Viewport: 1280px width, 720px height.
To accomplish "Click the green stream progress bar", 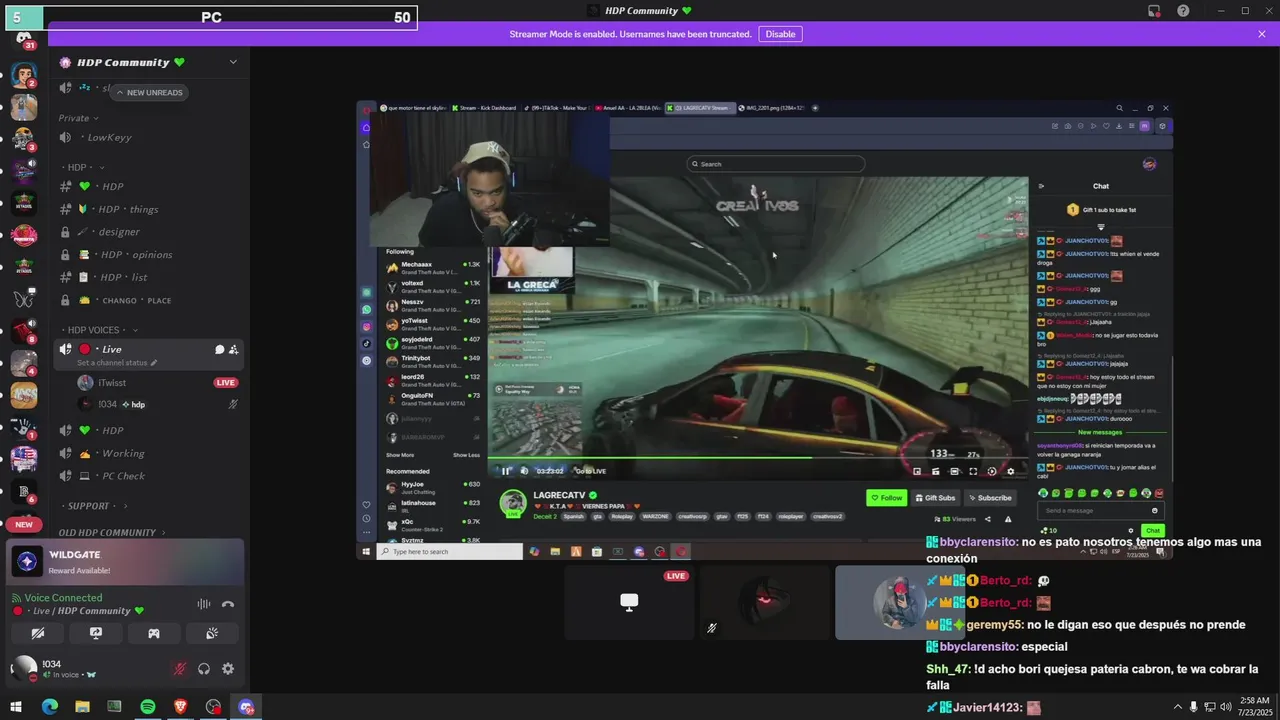I will tap(650, 458).
